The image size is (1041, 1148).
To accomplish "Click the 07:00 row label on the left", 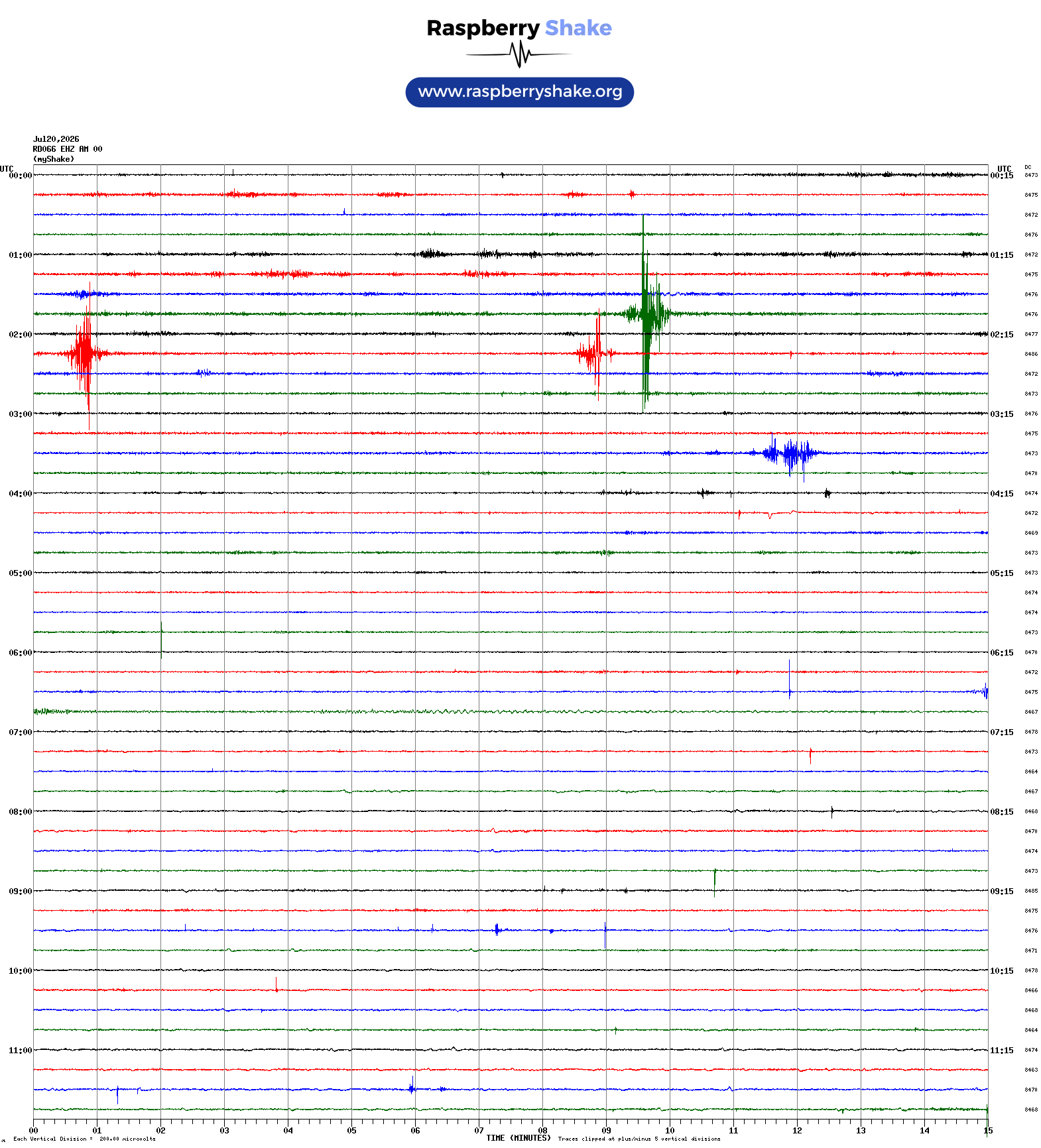I will [x=21, y=732].
